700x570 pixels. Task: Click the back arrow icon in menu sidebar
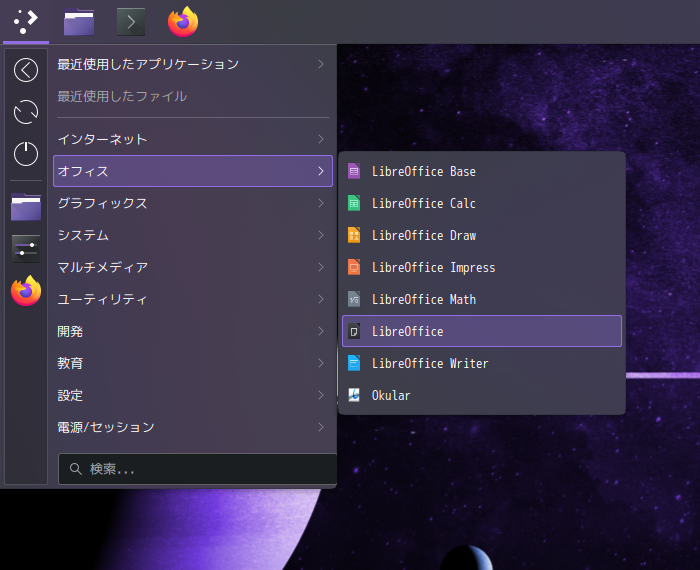pyautogui.click(x=26, y=70)
